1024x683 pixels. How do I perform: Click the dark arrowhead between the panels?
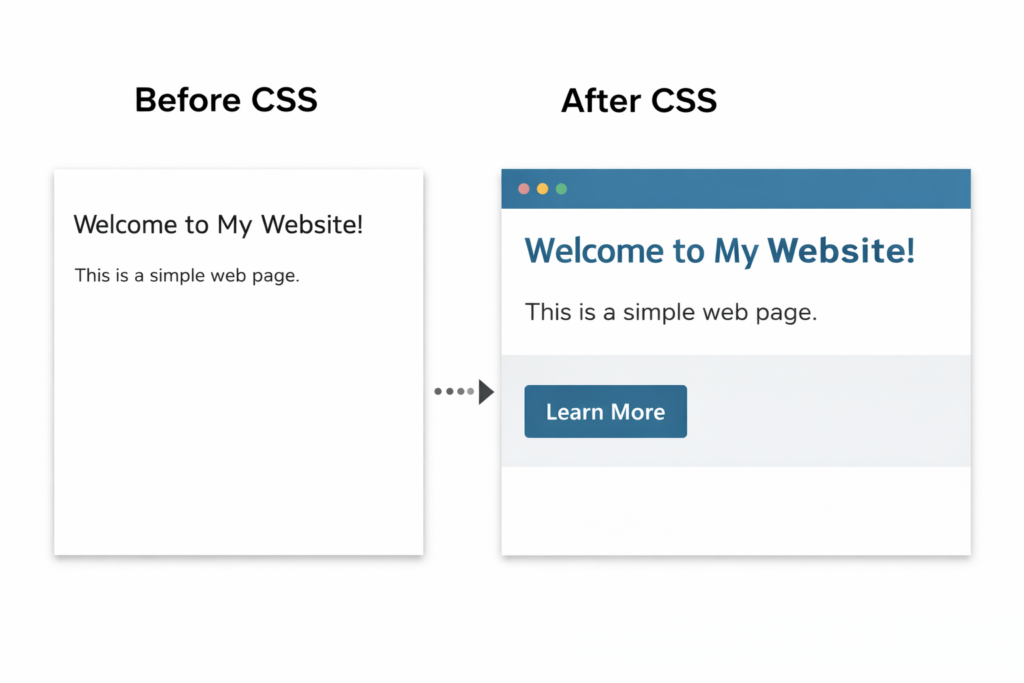point(487,392)
